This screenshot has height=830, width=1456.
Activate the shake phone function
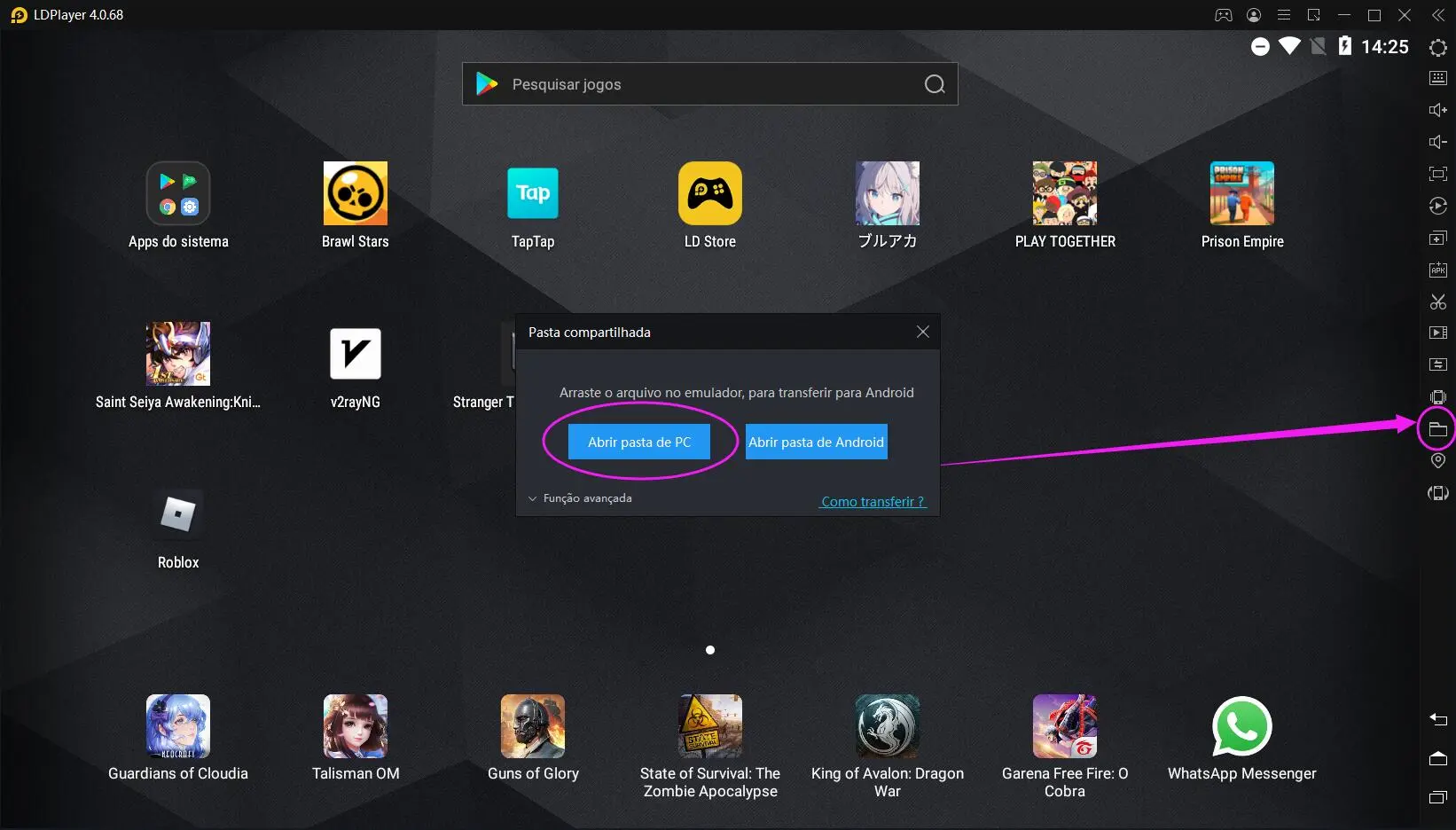(1437, 396)
